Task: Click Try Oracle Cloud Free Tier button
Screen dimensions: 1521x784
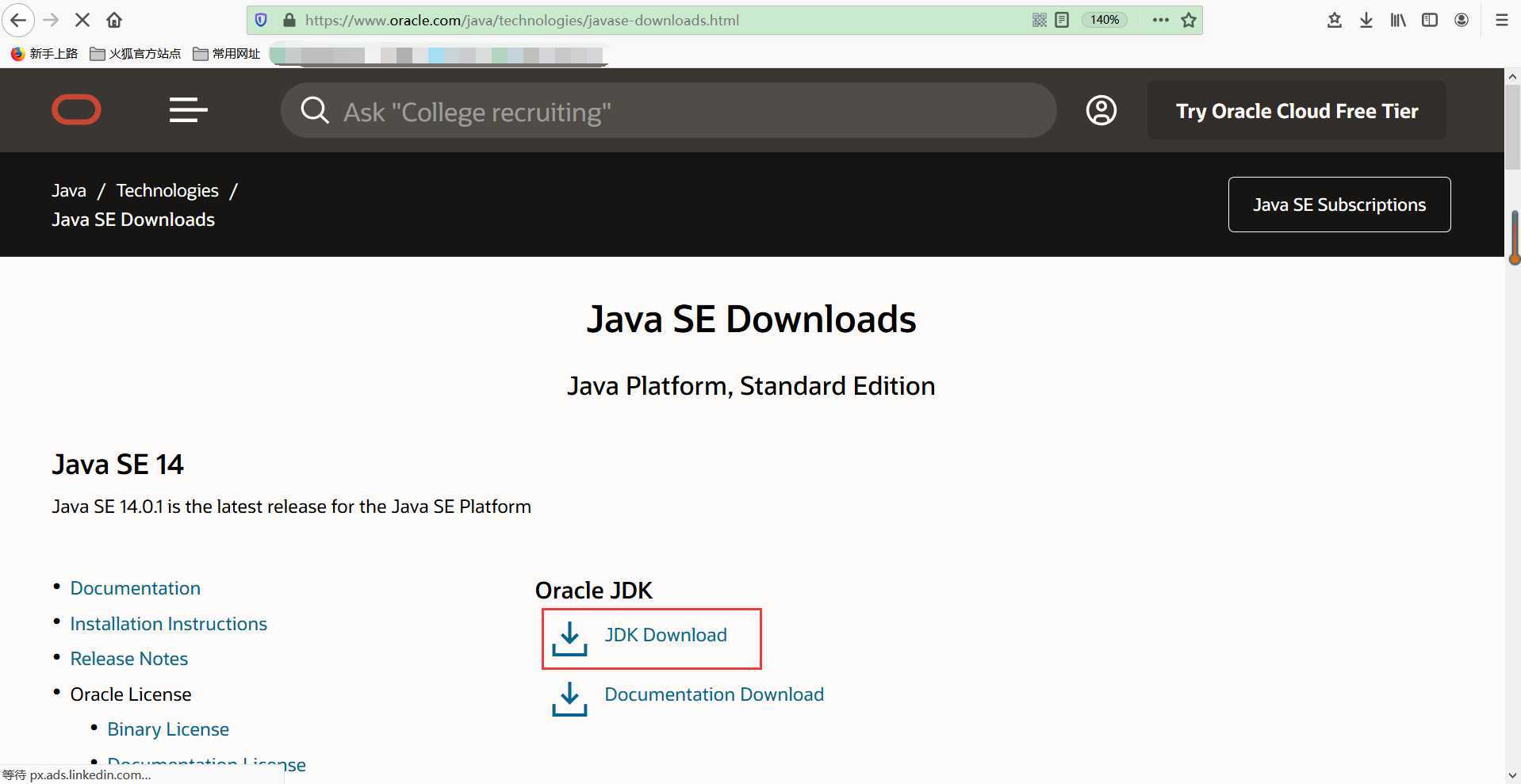Action: click(x=1297, y=110)
